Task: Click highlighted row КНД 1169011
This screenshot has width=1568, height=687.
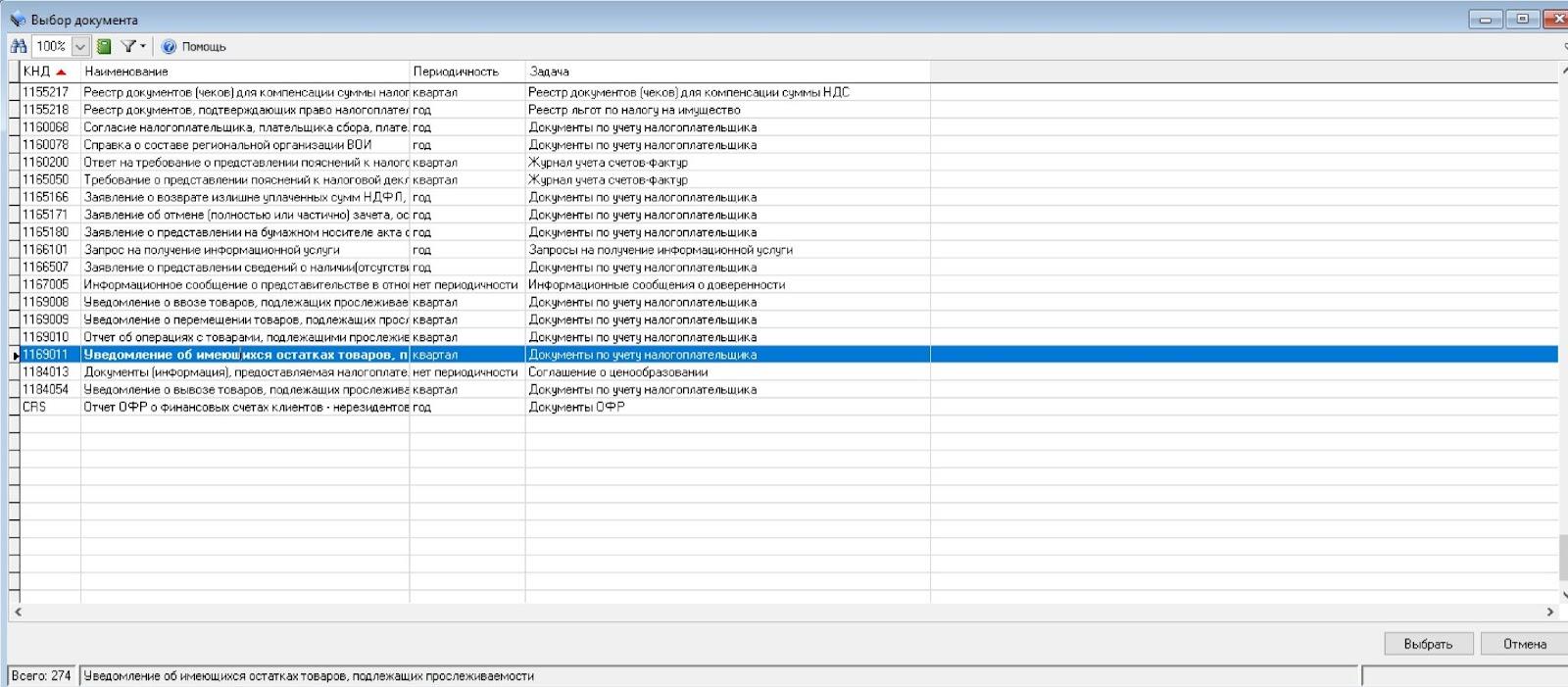Action: tap(789, 355)
